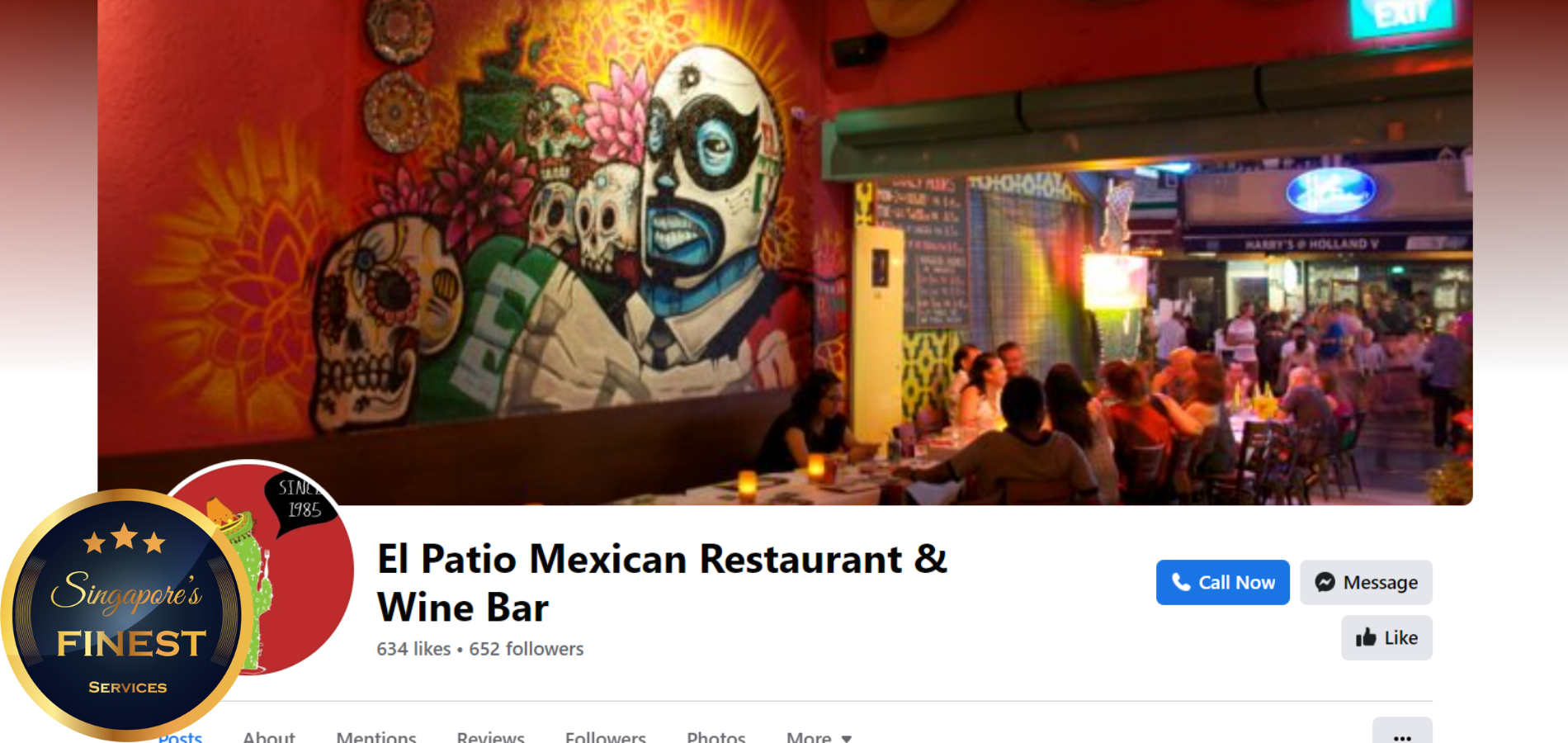Click the El Patio Mexican Restaurant title
Screen dimensions: 1568x743
(x=663, y=583)
